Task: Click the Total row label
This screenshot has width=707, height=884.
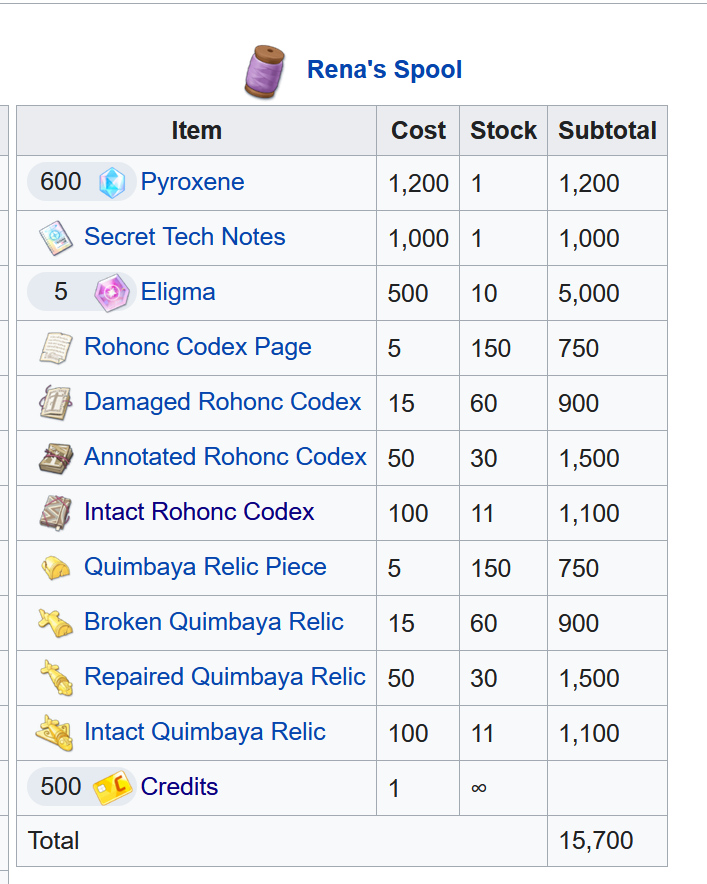Action: 54,841
